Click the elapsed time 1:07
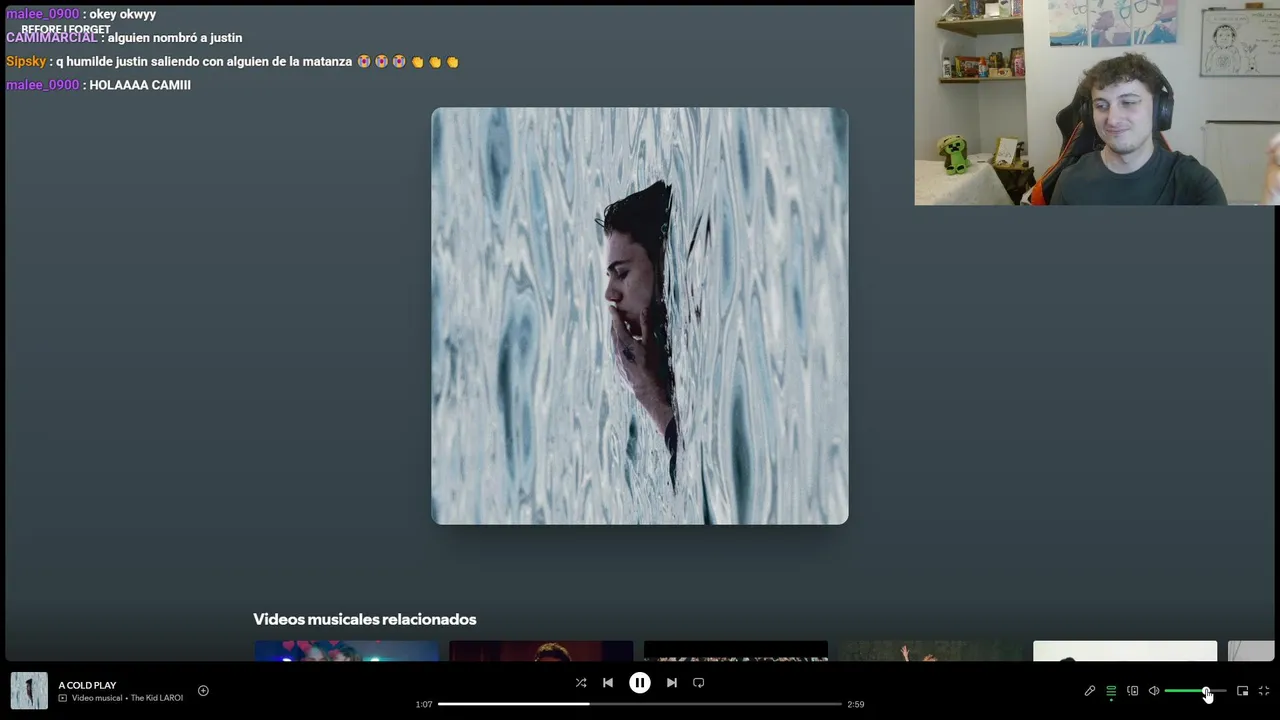1280x720 pixels. coord(424,704)
